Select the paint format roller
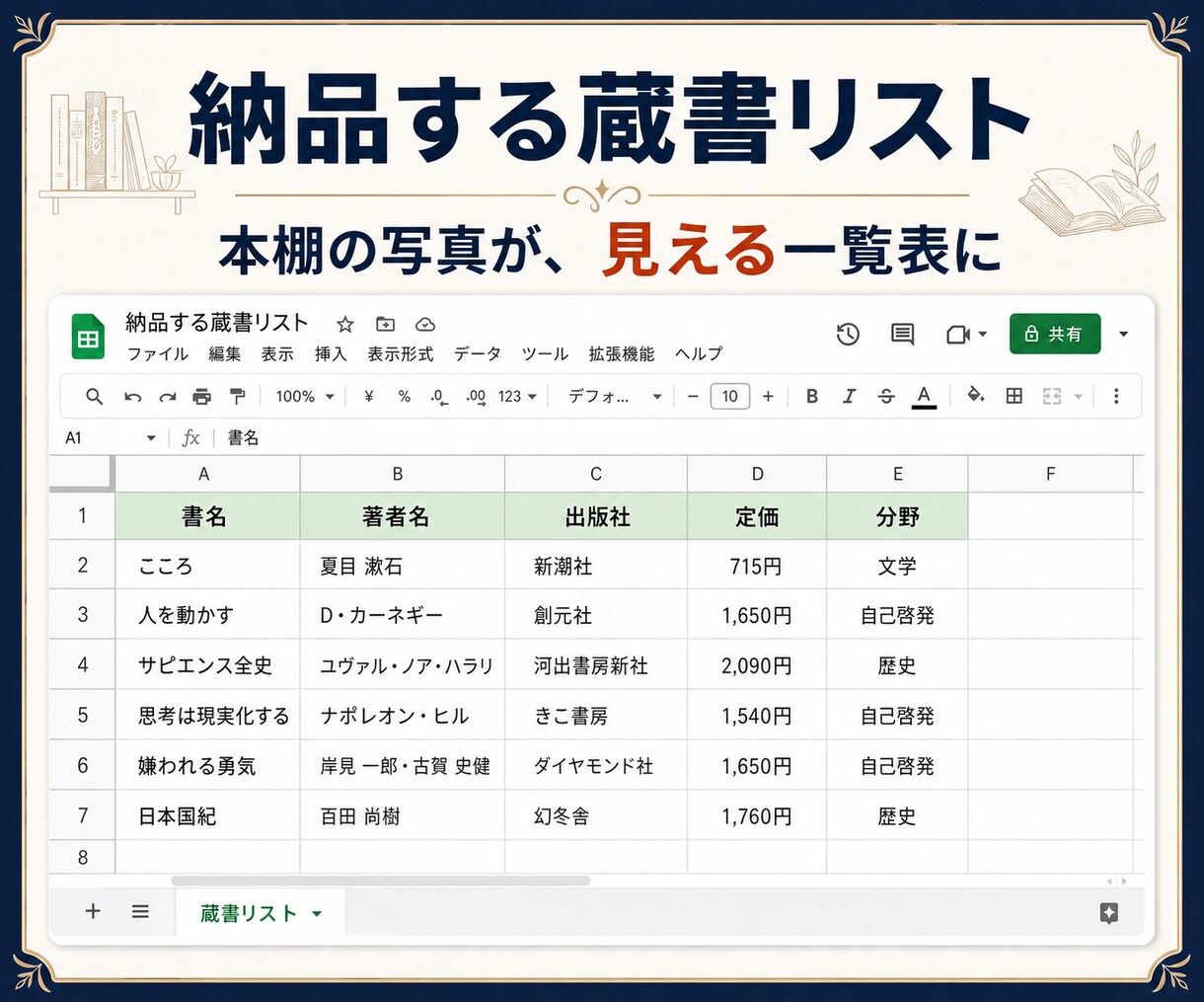 pyautogui.click(x=237, y=396)
